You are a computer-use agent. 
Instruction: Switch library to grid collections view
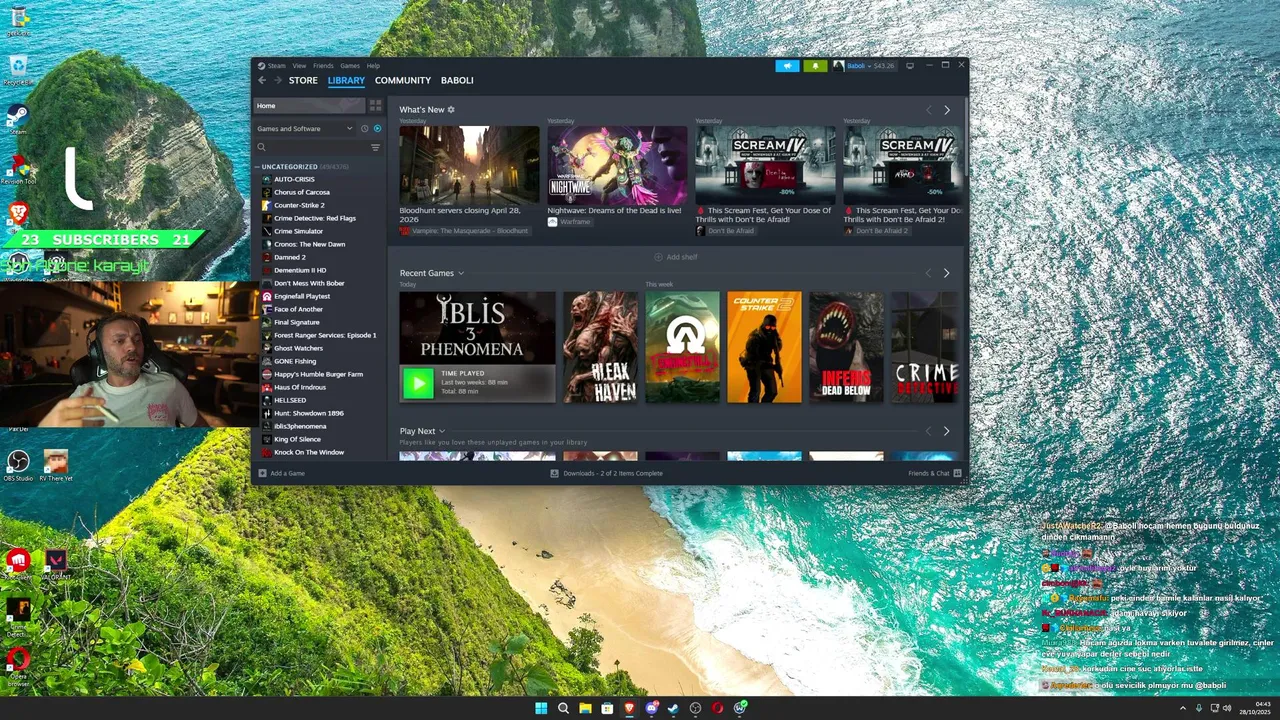pyautogui.click(x=375, y=105)
